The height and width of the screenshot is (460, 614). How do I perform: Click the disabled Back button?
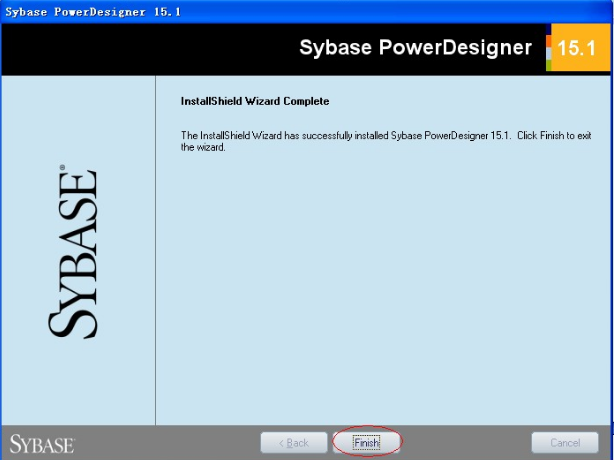pos(294,443)
